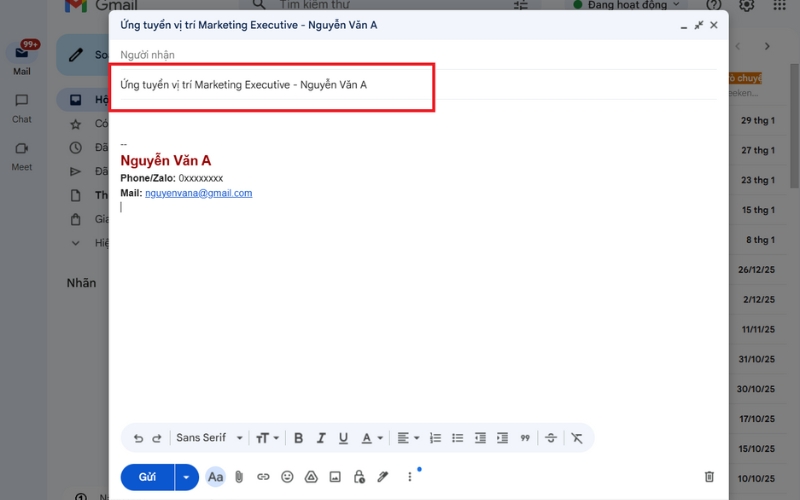Open send options arrow next to Gửi
This screenshot has width=800, height=500.
click(x=187, y=477)
